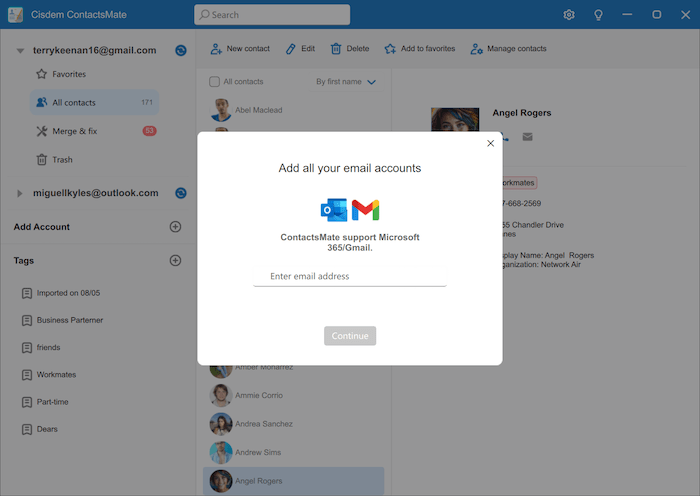Click the Enter email address field

point(349,276)
